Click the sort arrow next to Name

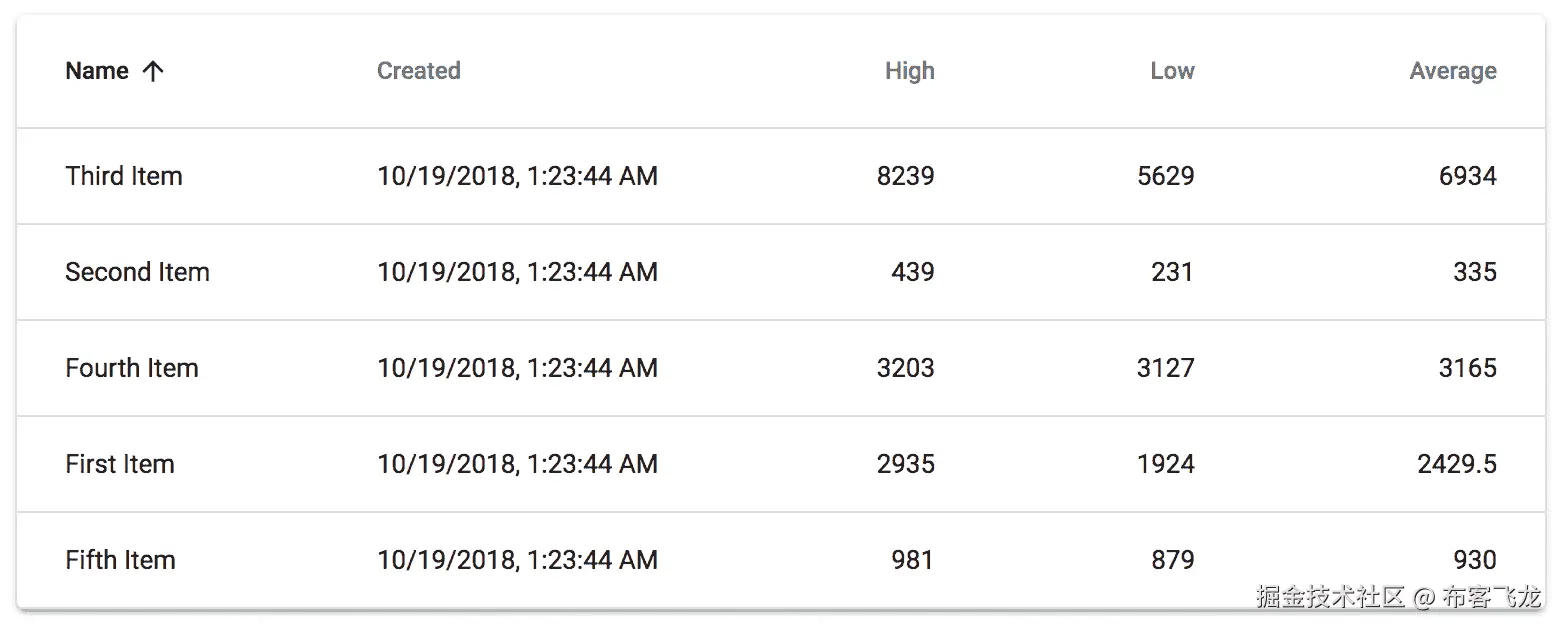point(153,71)
